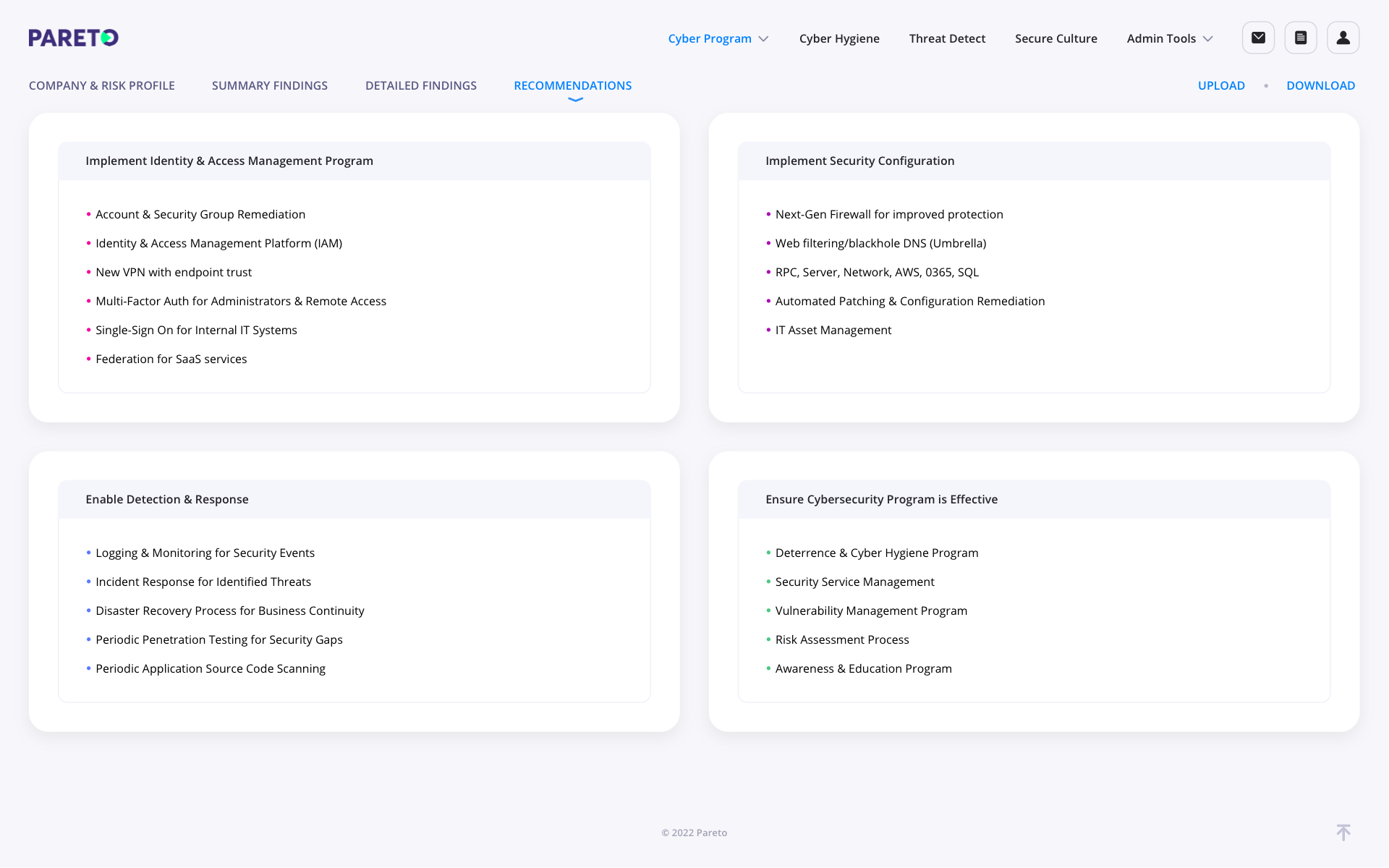Image resolution: width=1389 pixels, height=868 pixels.
Task: Expand the Cyber Program dropdown chevron
Action: coord(763,39)
